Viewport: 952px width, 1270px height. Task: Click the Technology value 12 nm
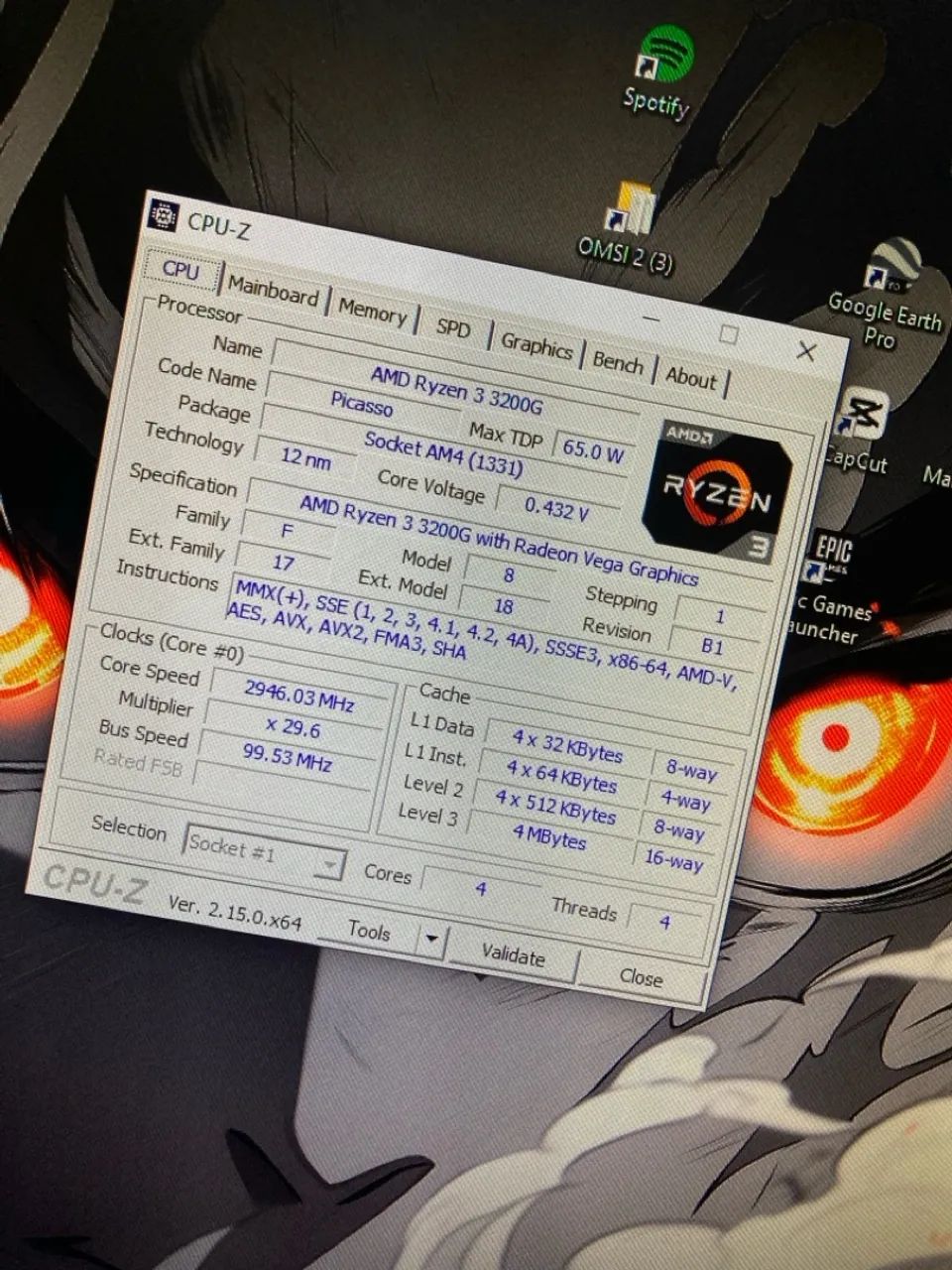coord(305,457)
